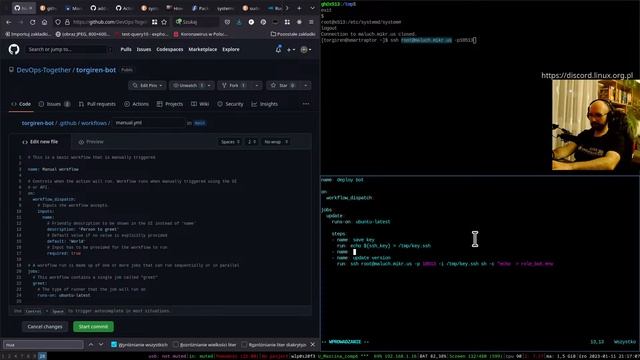Screen dimensions: 640x360
Task: Open the Security repository tab
Action: click(230, 104)
